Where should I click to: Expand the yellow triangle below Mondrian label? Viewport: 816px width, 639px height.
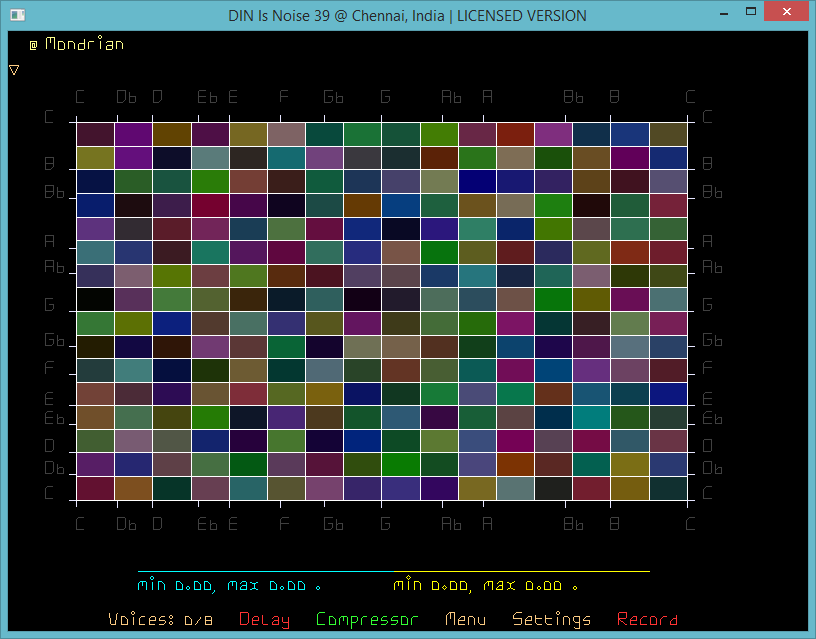point(14,70)
